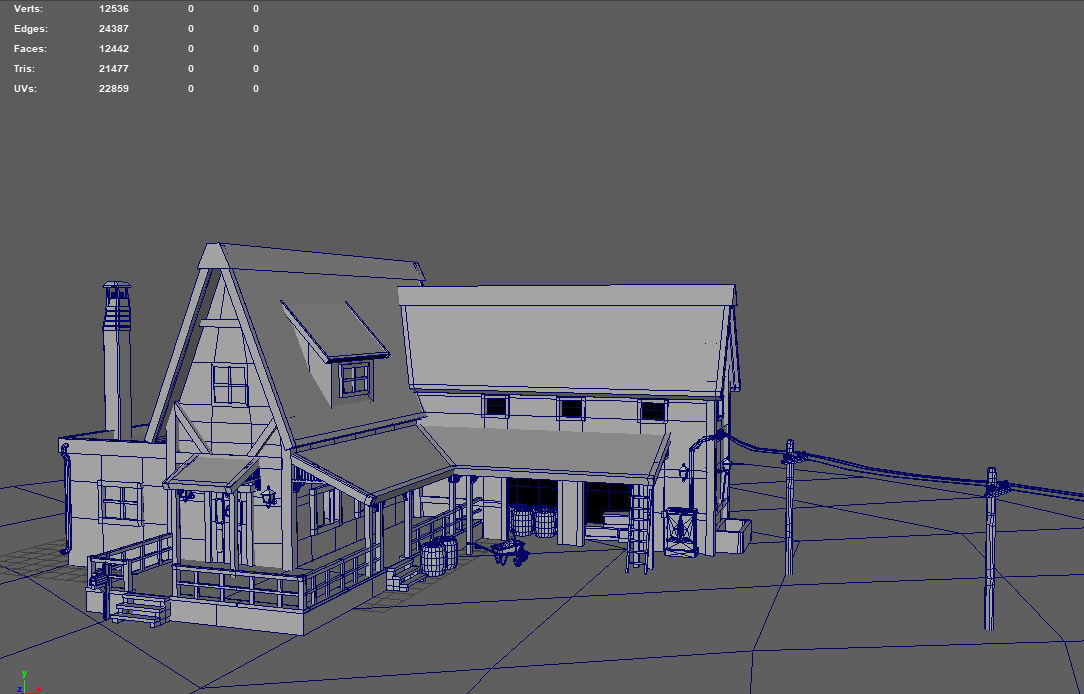Screen dimensions: 1084x694
Task: Select the window on the chimney annex wall
Action: (121, 502)
